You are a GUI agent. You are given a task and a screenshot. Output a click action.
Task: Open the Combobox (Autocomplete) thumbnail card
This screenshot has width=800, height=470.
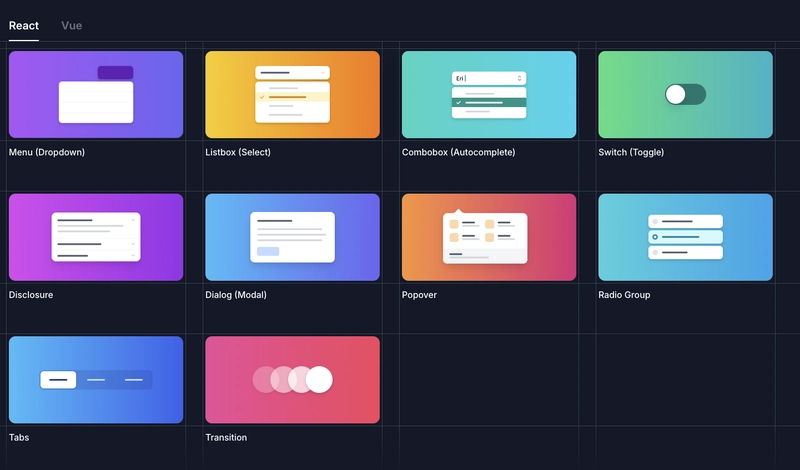point(489,94)
